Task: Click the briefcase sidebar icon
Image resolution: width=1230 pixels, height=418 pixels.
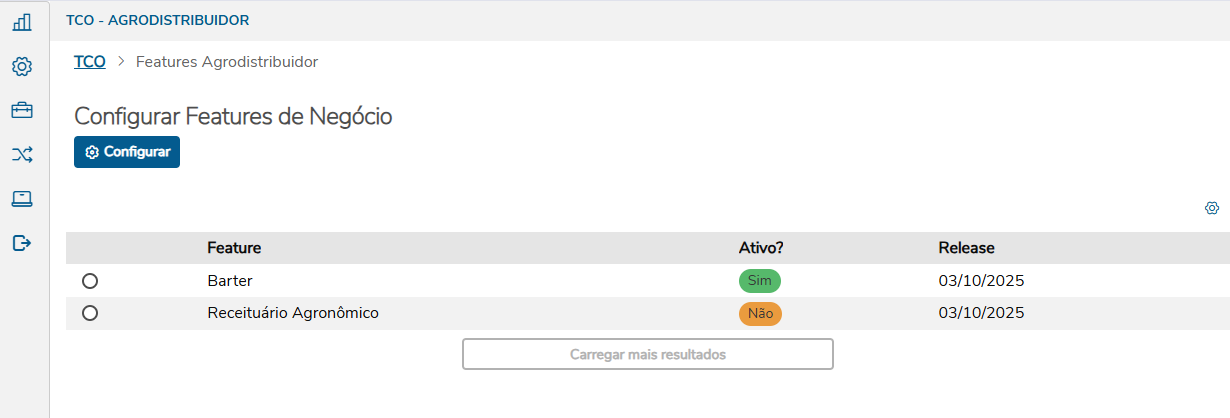Action: click(22, 110)
